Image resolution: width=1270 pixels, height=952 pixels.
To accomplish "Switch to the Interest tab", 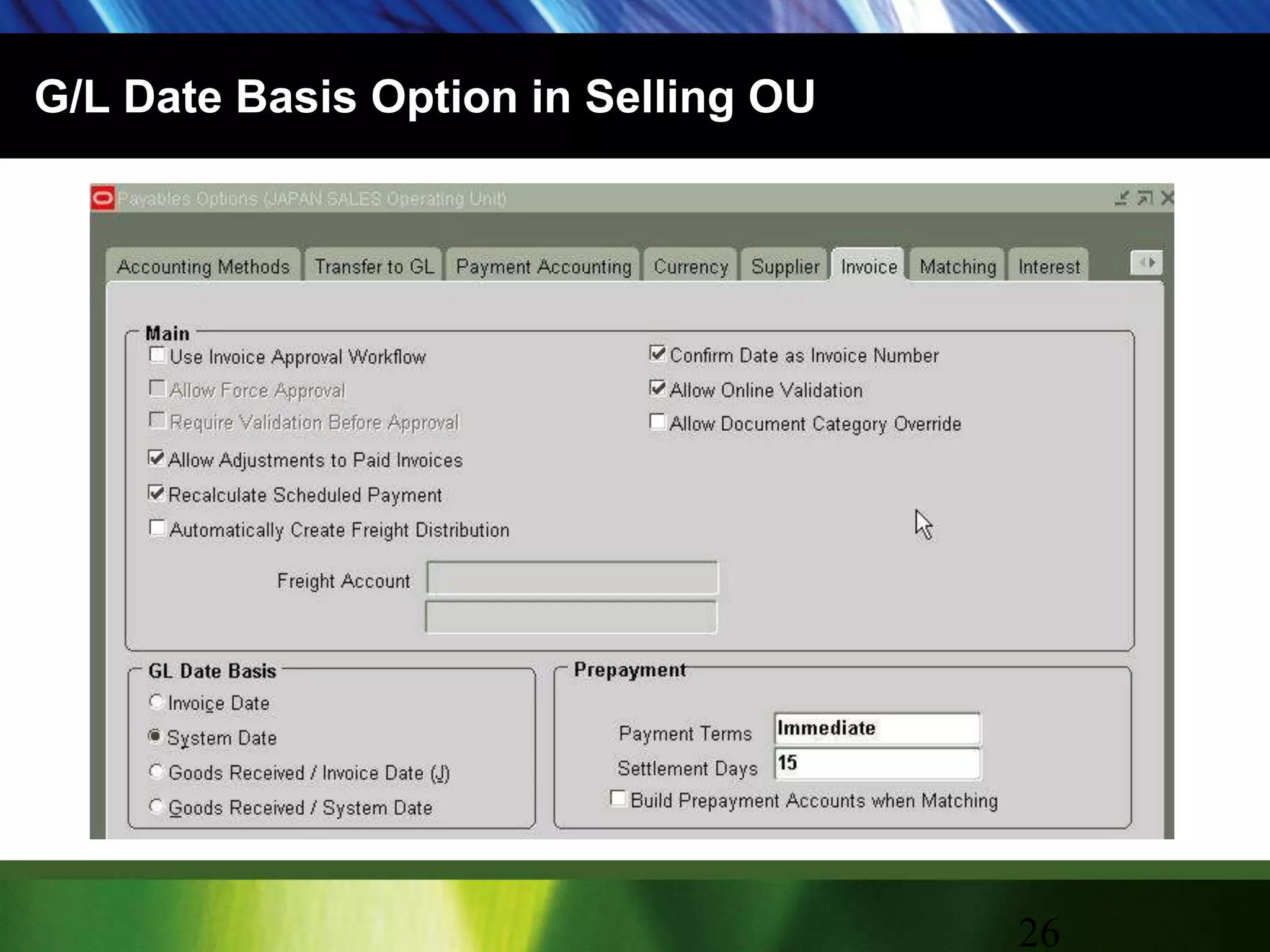I will pos(1049,267).
